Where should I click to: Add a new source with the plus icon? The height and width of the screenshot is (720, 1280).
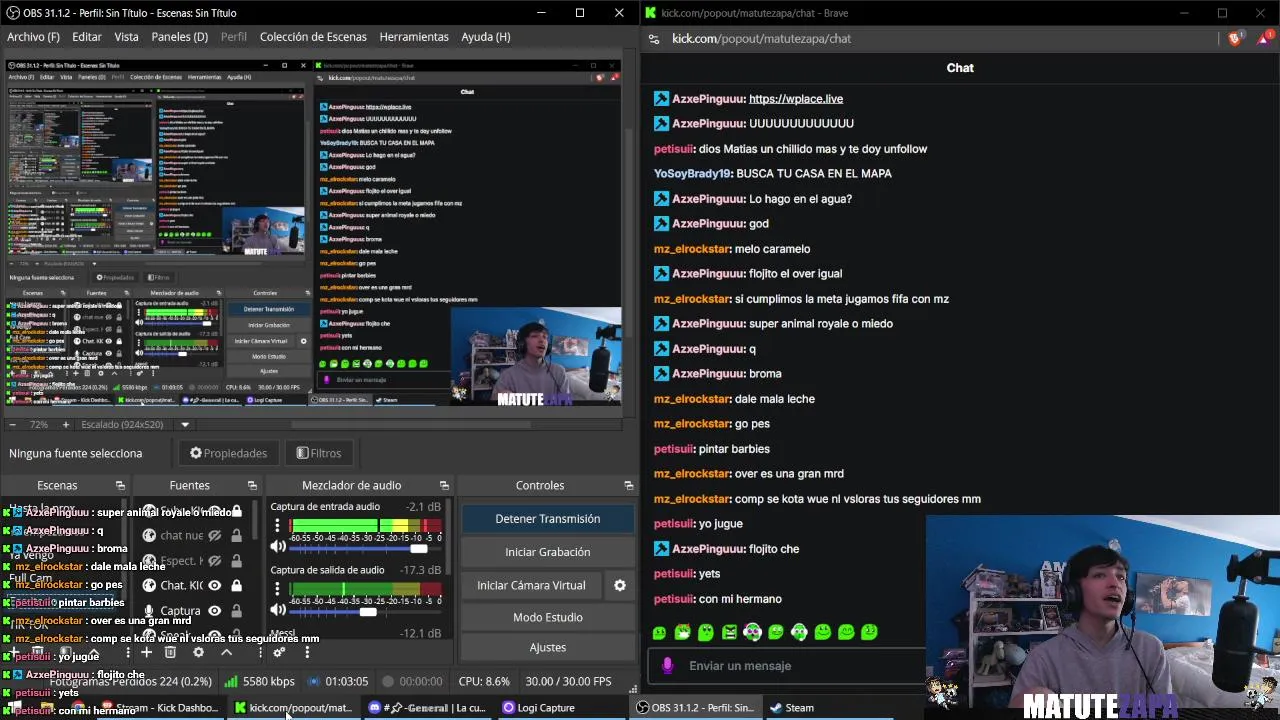coord(146,652)
